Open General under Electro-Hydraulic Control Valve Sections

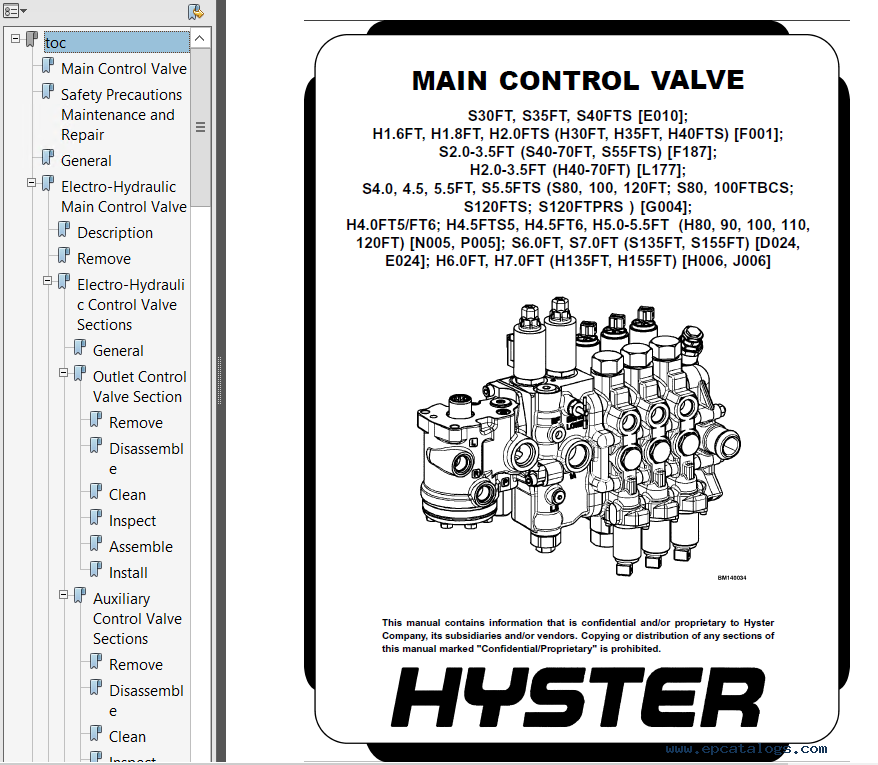(x=118, y=351)
